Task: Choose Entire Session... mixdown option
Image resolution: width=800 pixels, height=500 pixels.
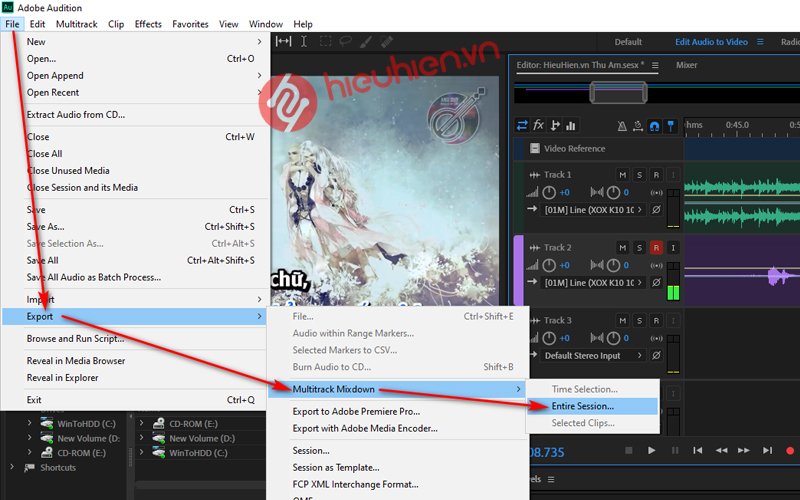Action: coord(592,406)
